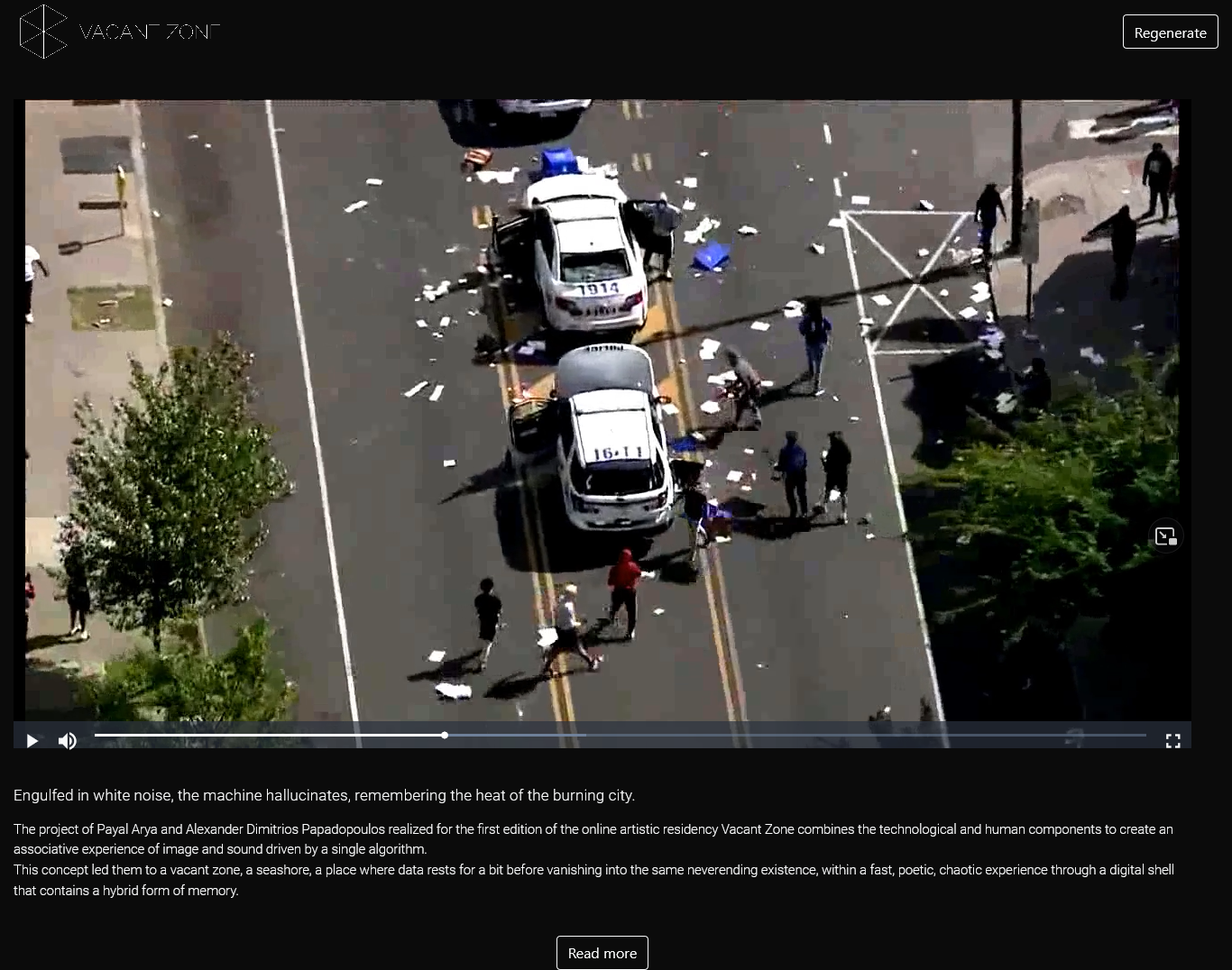Click the seek bar's round playhead handle

click(x=445, y=736)
